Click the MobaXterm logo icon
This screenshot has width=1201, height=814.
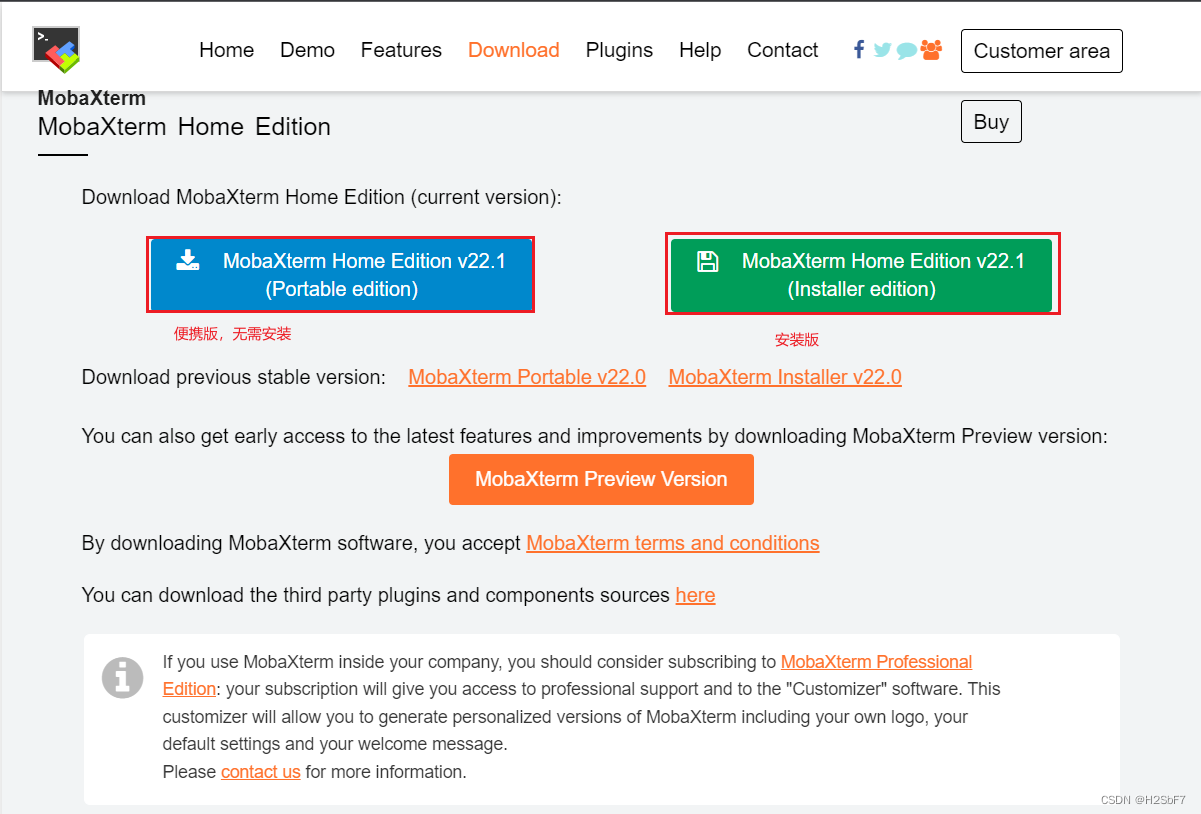coord(56,49)
